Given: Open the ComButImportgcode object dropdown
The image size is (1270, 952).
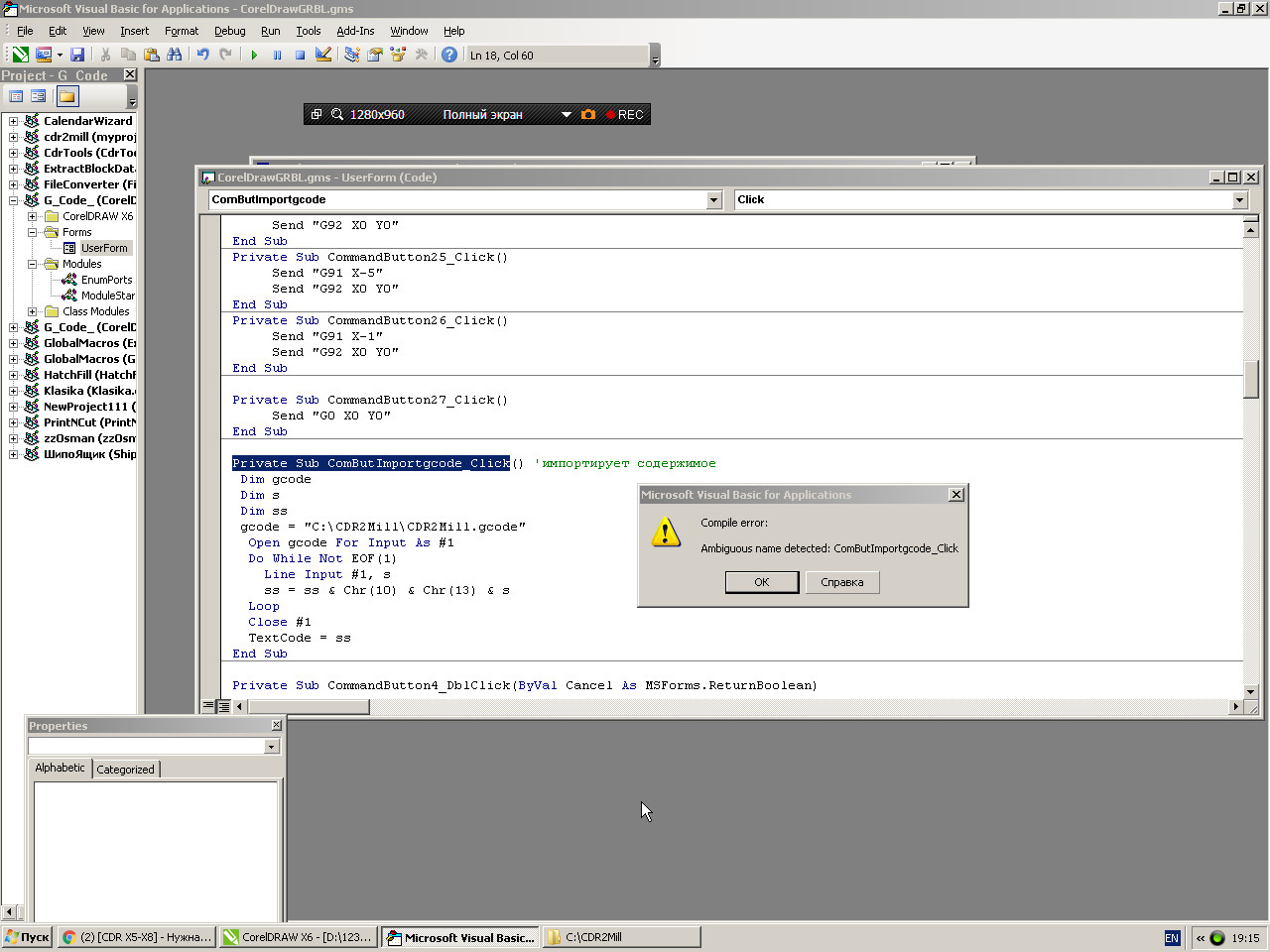Looking at the screenshot, I should (x=713, y=200).
